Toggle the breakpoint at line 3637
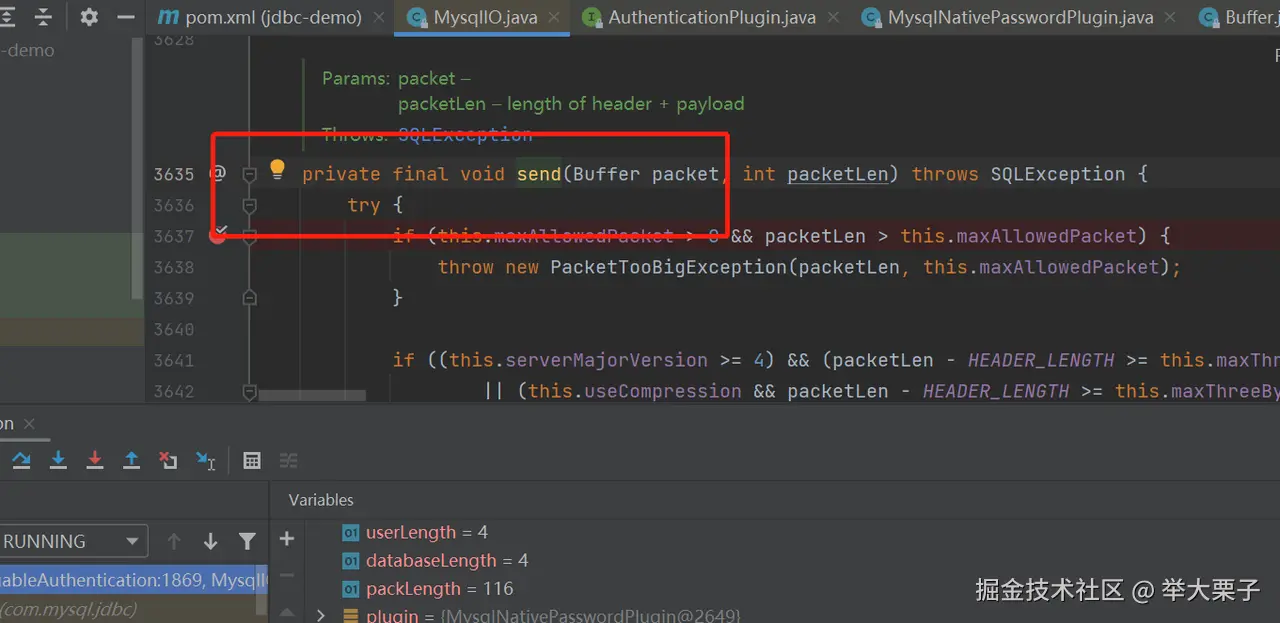Screen dimensions: 1280x623 click(x=217, y=236)
